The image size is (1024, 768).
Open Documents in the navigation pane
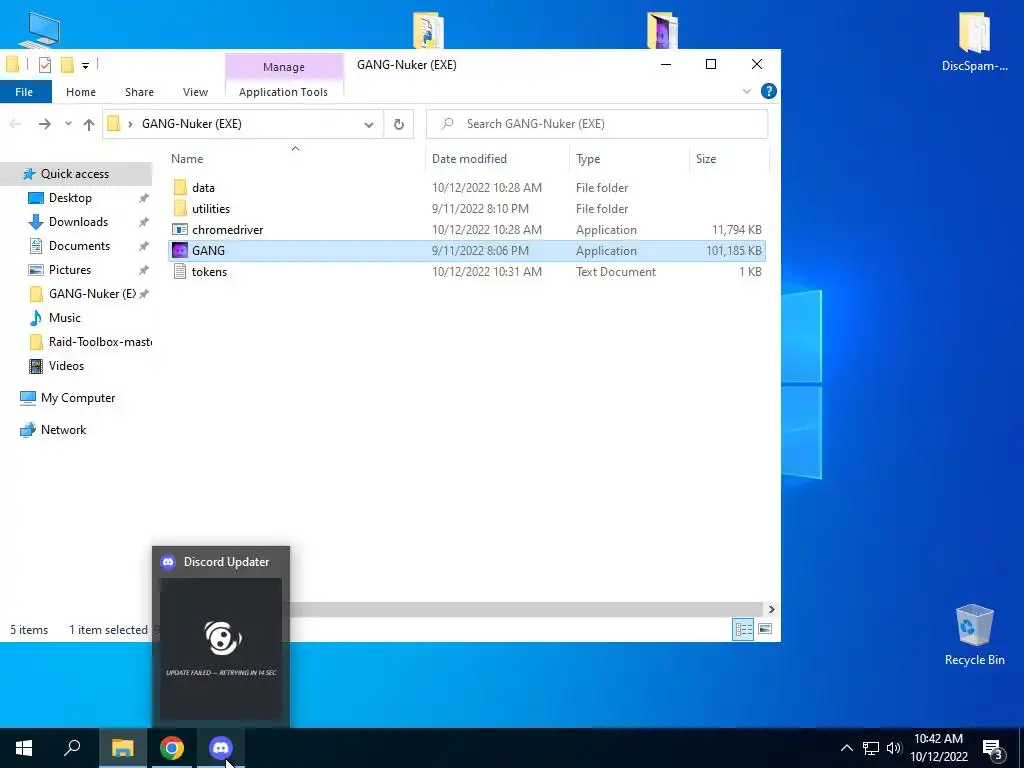tap(80, 246)
